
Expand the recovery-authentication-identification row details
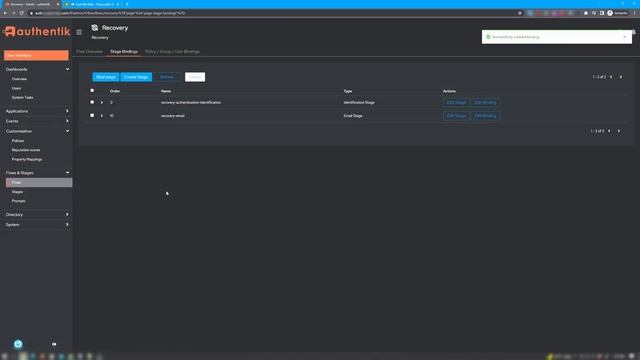[x=102, y=102]
